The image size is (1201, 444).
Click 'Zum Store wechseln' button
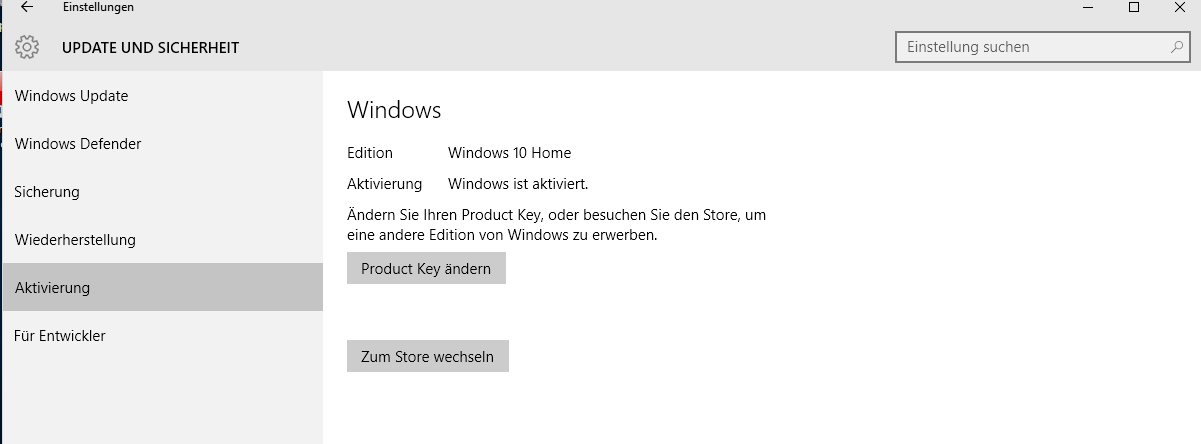[428, 356]
